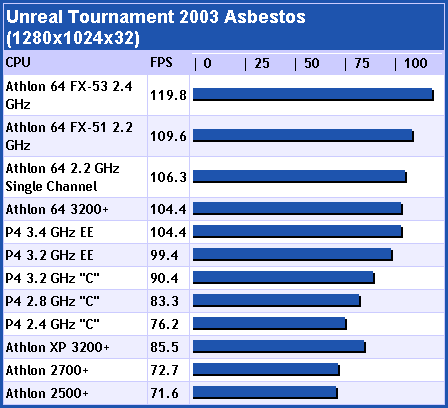Click the Athlon 64 3200+ bar

click(x=298, y=209)
